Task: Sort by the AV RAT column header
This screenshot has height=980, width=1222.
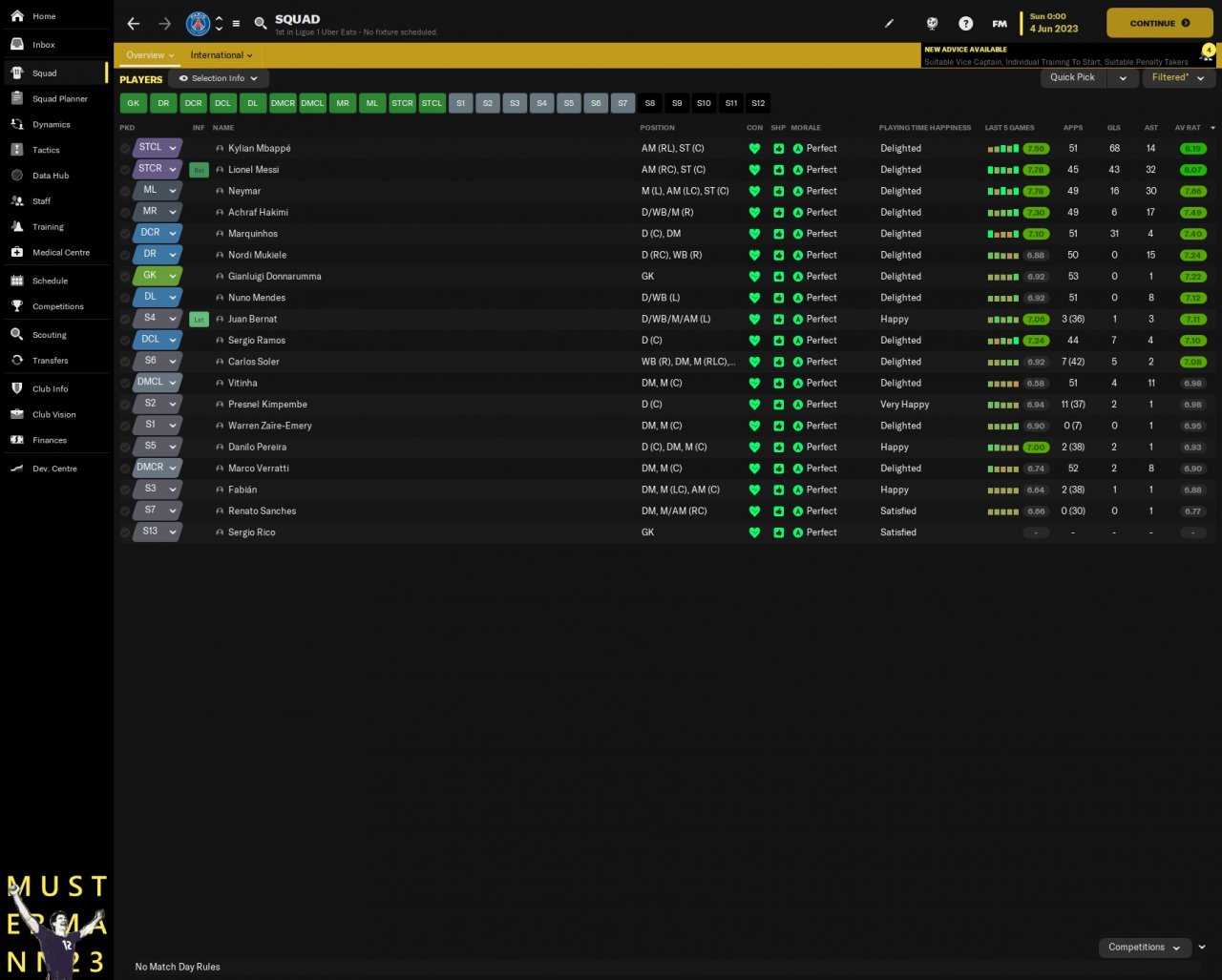Action: point(1188,128)
